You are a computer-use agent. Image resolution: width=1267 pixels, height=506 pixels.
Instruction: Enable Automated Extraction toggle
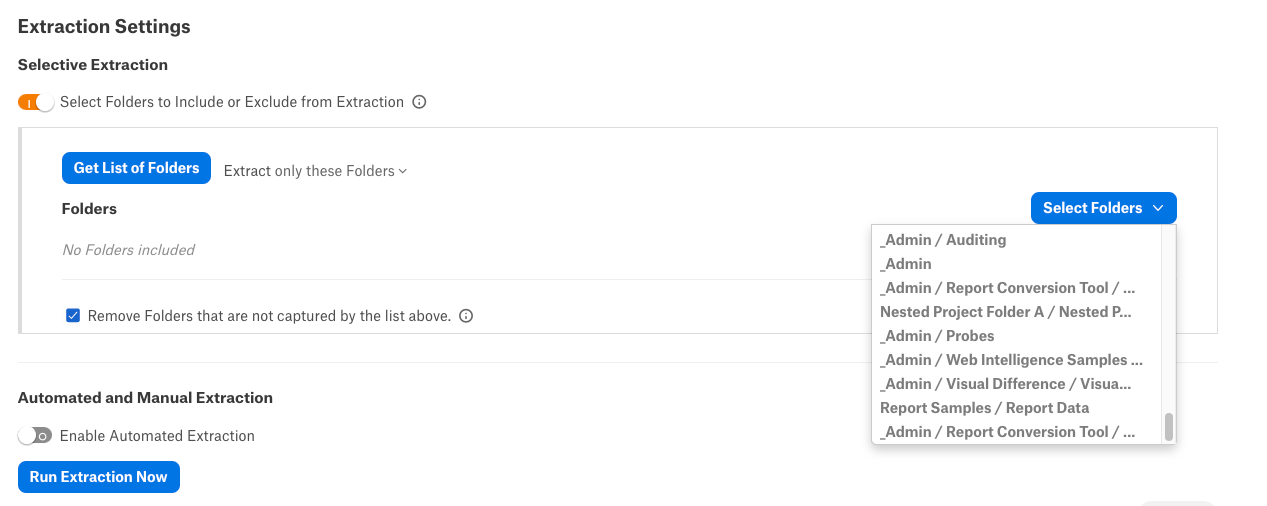click(36, 436)
